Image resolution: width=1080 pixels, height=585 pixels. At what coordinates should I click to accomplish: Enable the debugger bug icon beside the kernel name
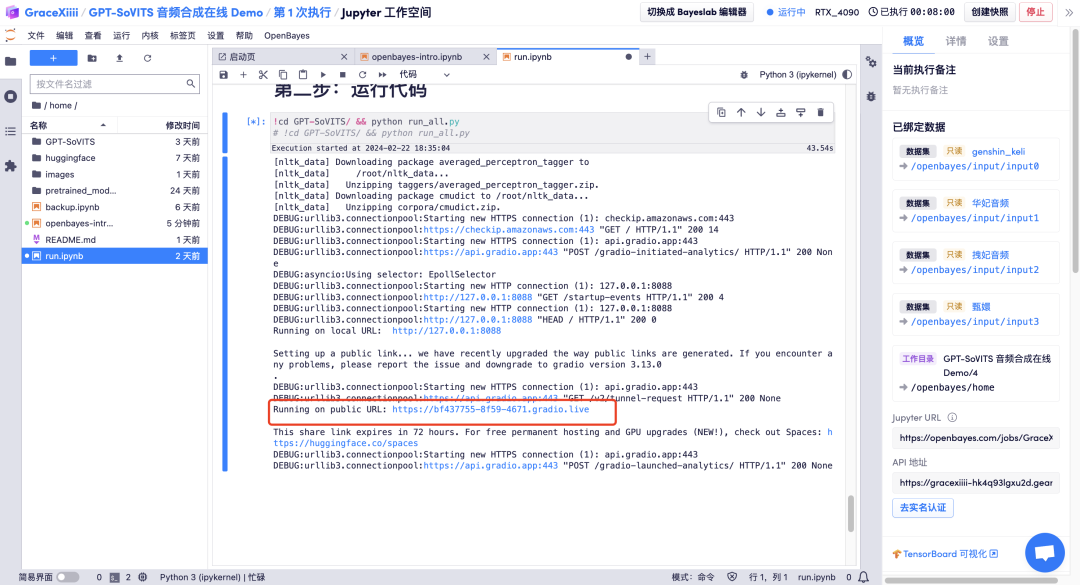point(744,74)
